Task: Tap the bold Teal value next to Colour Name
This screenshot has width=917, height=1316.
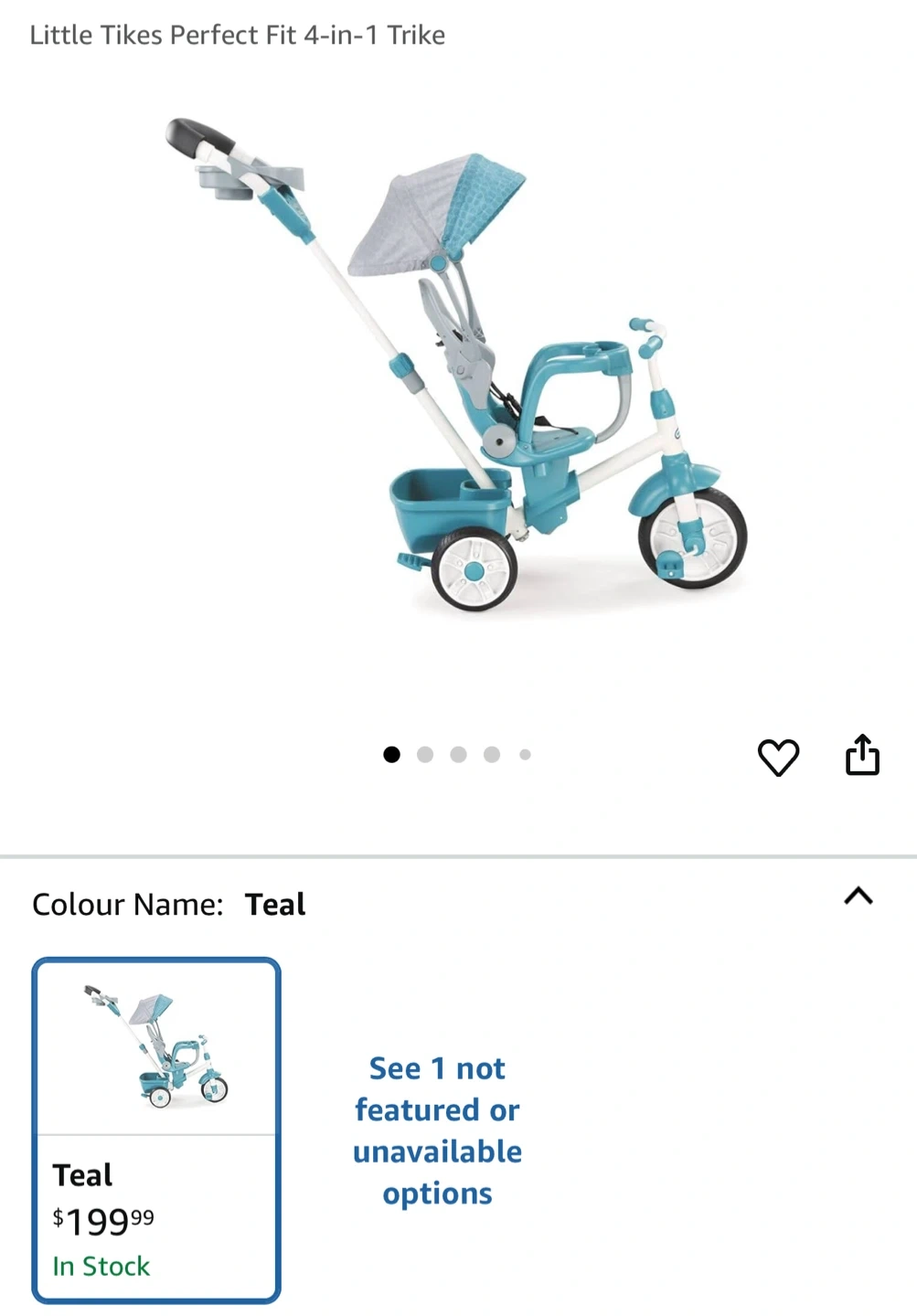Action: (275, 904)
